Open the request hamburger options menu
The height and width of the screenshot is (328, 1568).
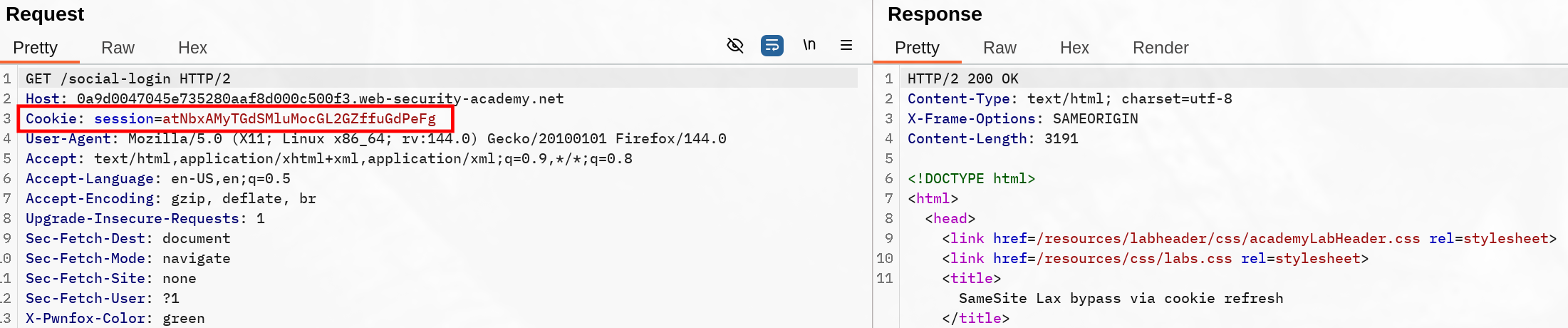[x=846, y=46]
